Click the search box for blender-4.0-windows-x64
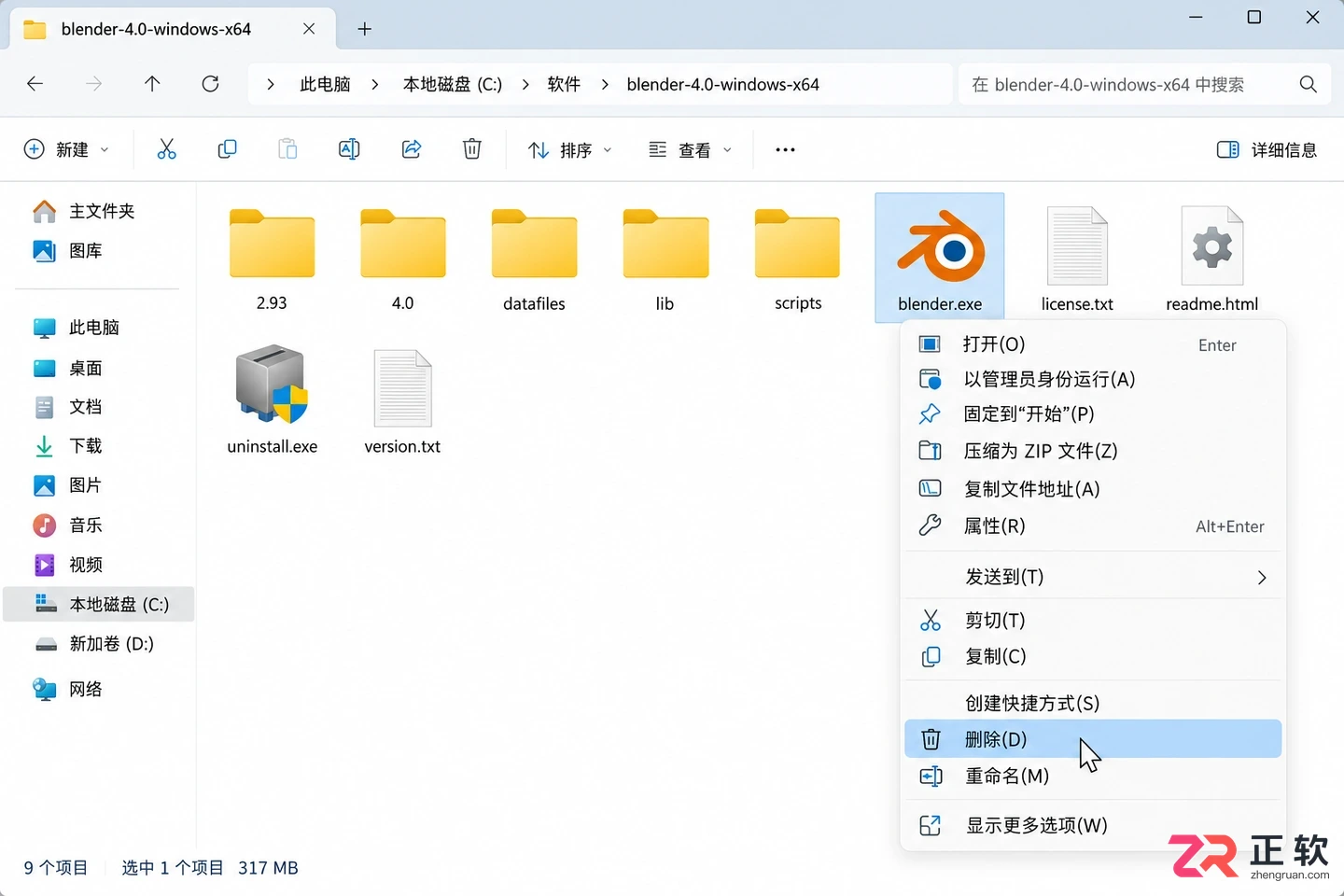Image resolution: width=1344 pixels, height=896 pixels. pos(1143,84)
